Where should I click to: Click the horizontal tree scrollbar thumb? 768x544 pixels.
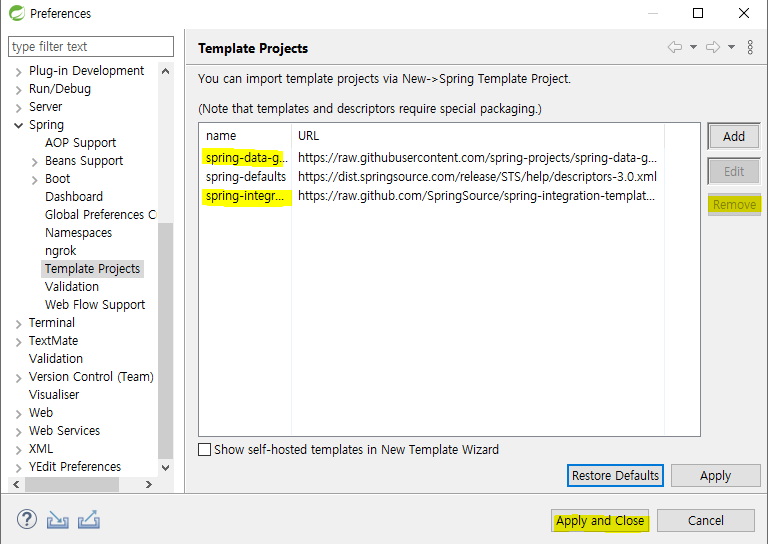coord(72,484)
